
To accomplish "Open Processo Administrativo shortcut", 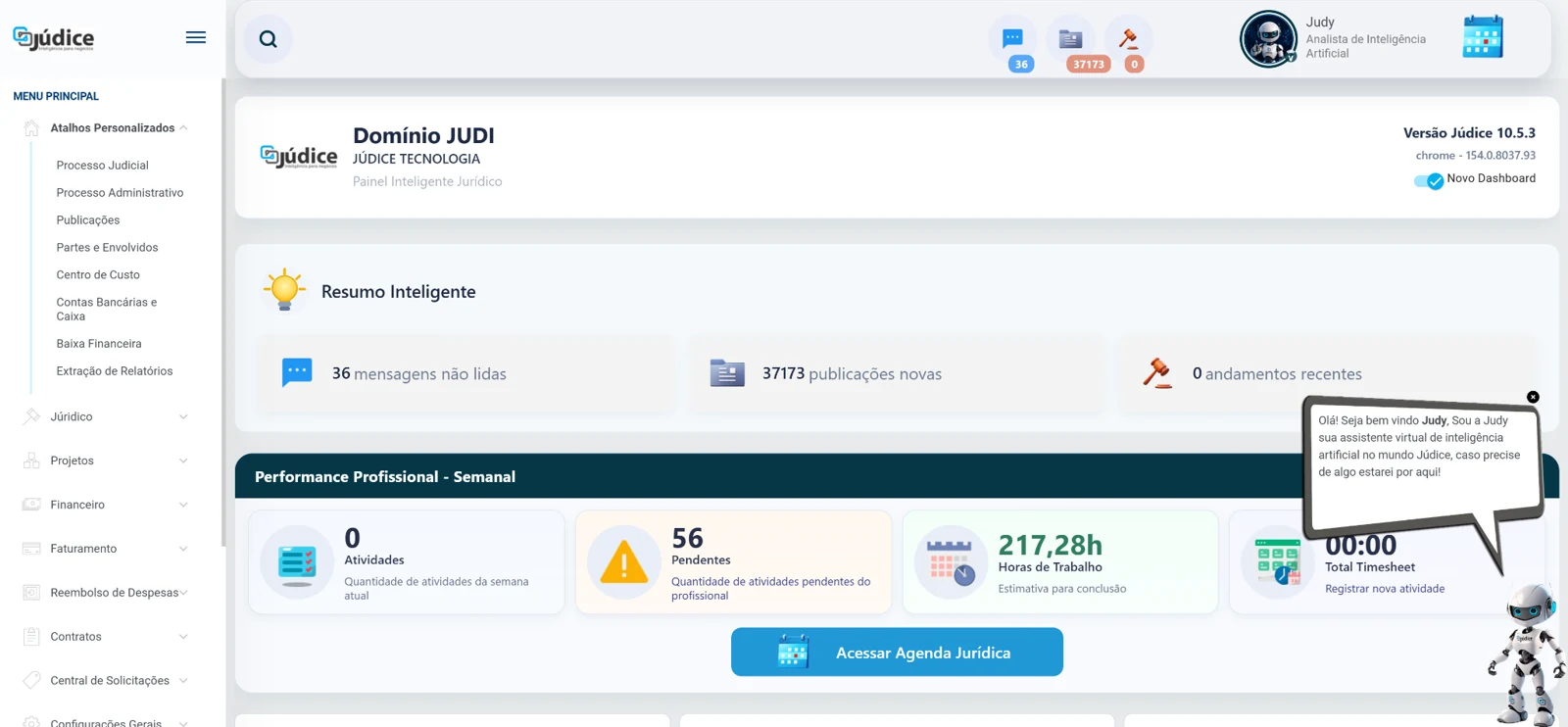I will click(x=120, y=193).
